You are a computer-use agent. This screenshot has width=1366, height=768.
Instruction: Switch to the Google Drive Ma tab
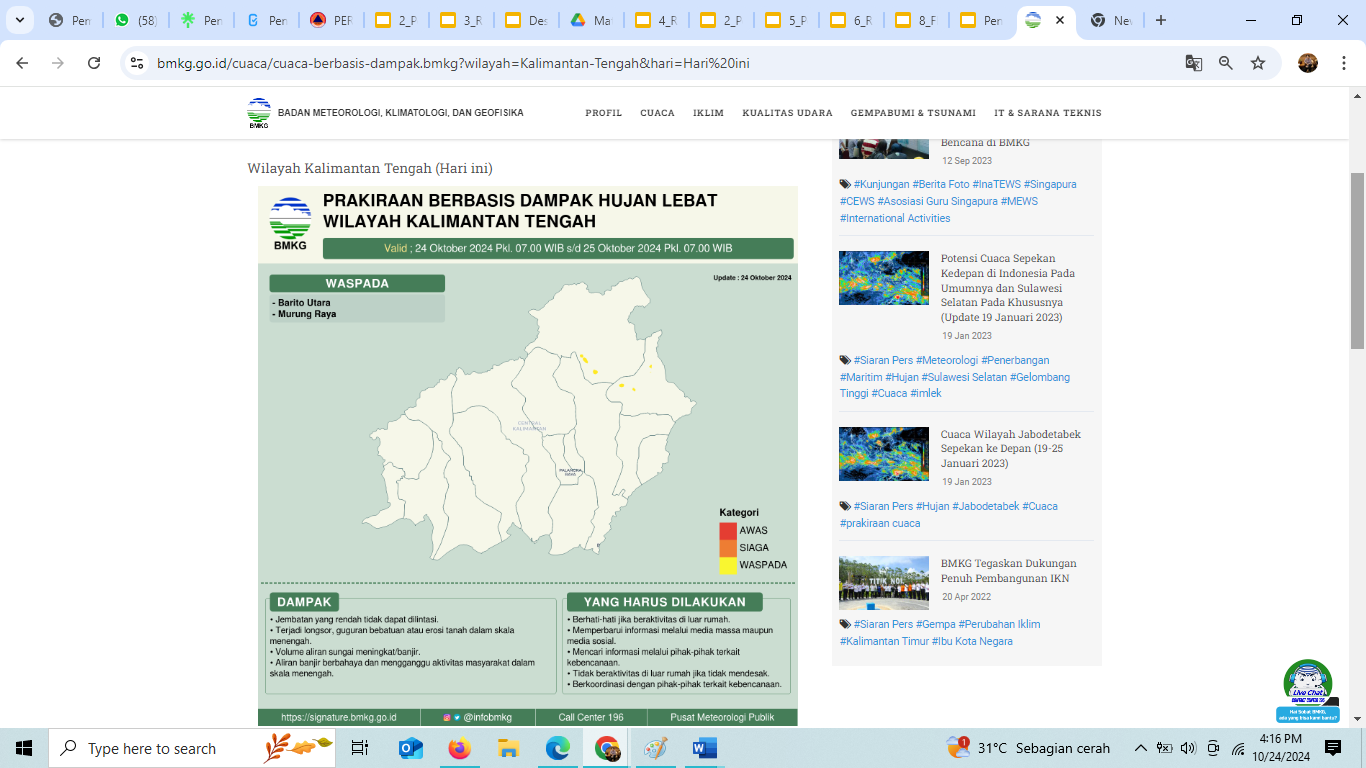pyautogui.click(x=591, y=20)
